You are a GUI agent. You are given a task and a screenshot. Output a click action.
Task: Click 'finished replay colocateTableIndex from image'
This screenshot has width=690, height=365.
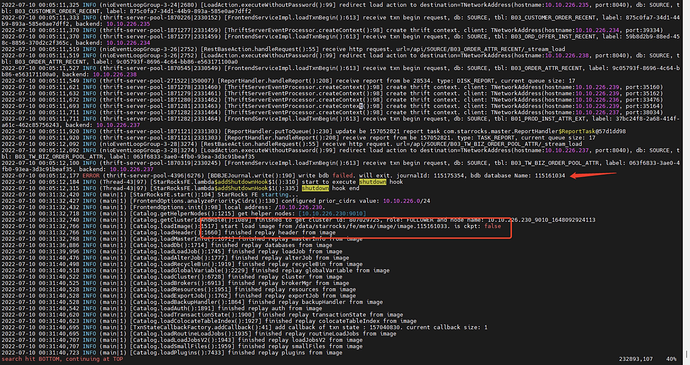tap(341, 321)
